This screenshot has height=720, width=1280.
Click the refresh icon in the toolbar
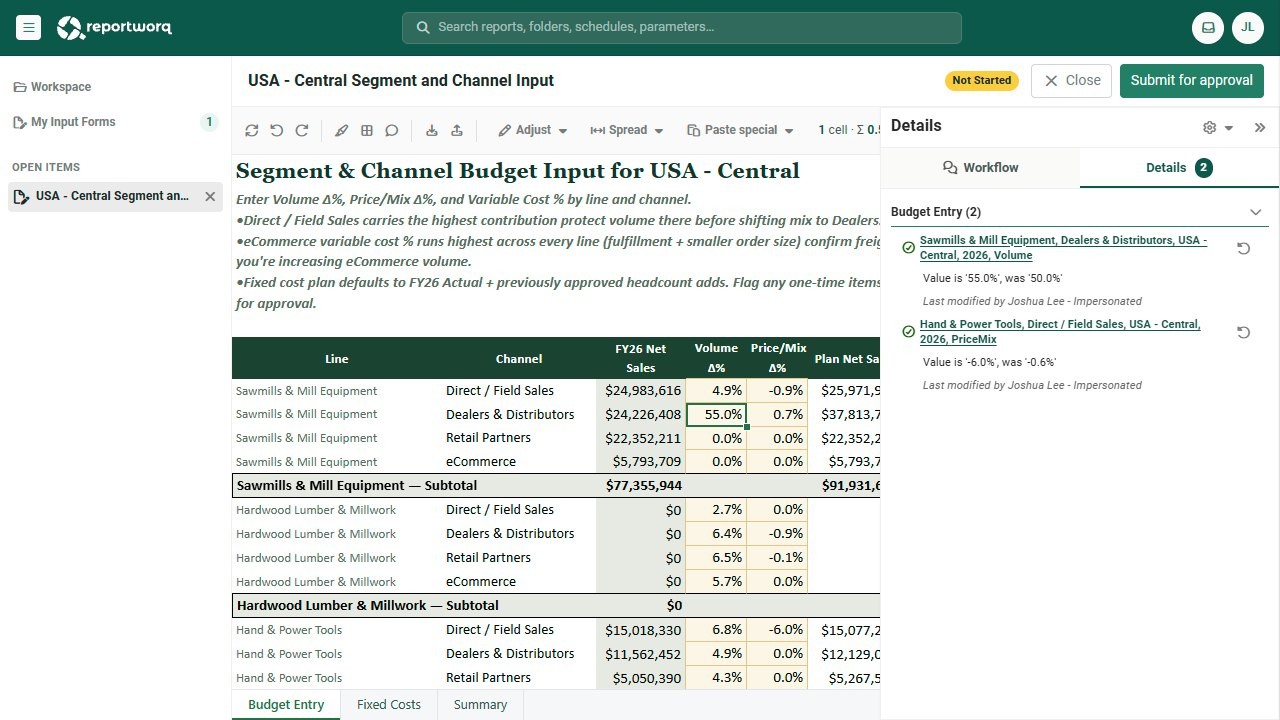click(x=252, y=130)
